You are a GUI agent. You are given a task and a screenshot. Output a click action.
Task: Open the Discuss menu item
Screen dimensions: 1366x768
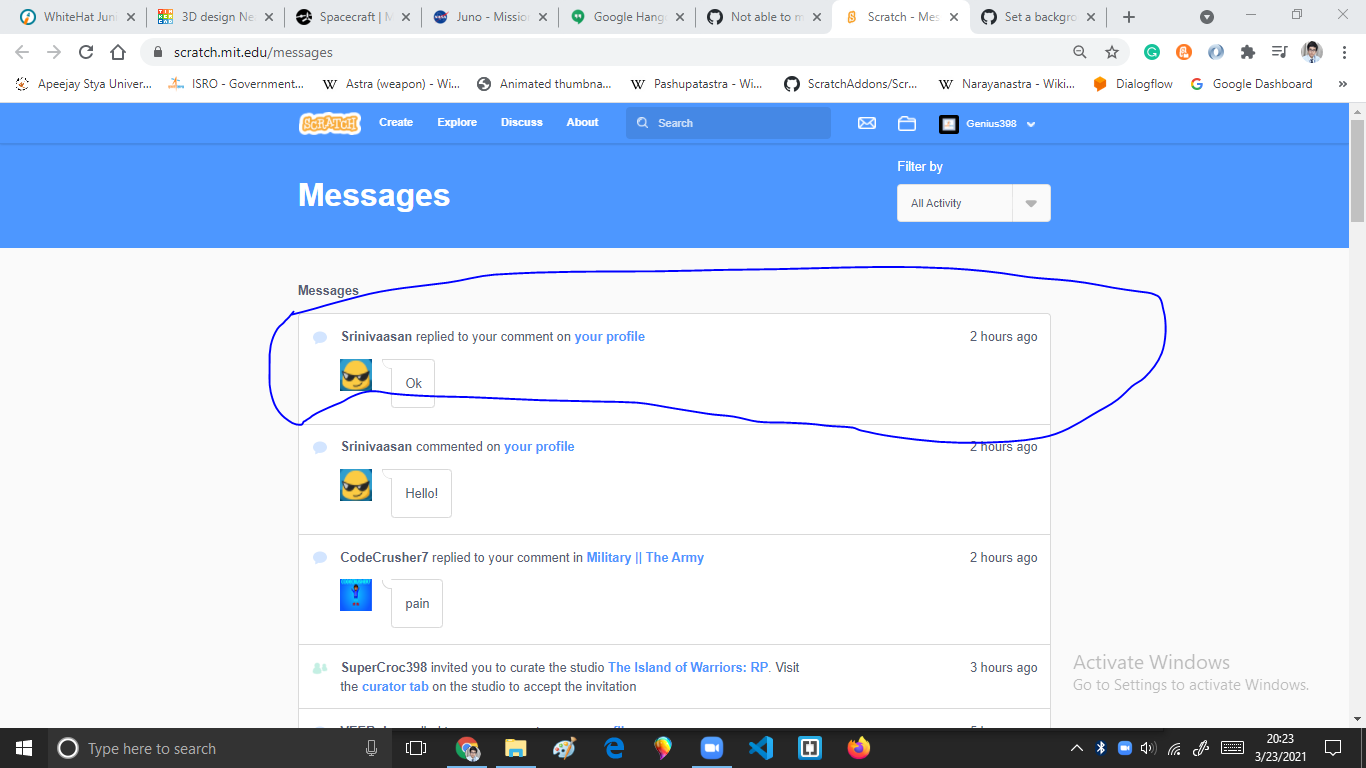click(x=521, y=122)
